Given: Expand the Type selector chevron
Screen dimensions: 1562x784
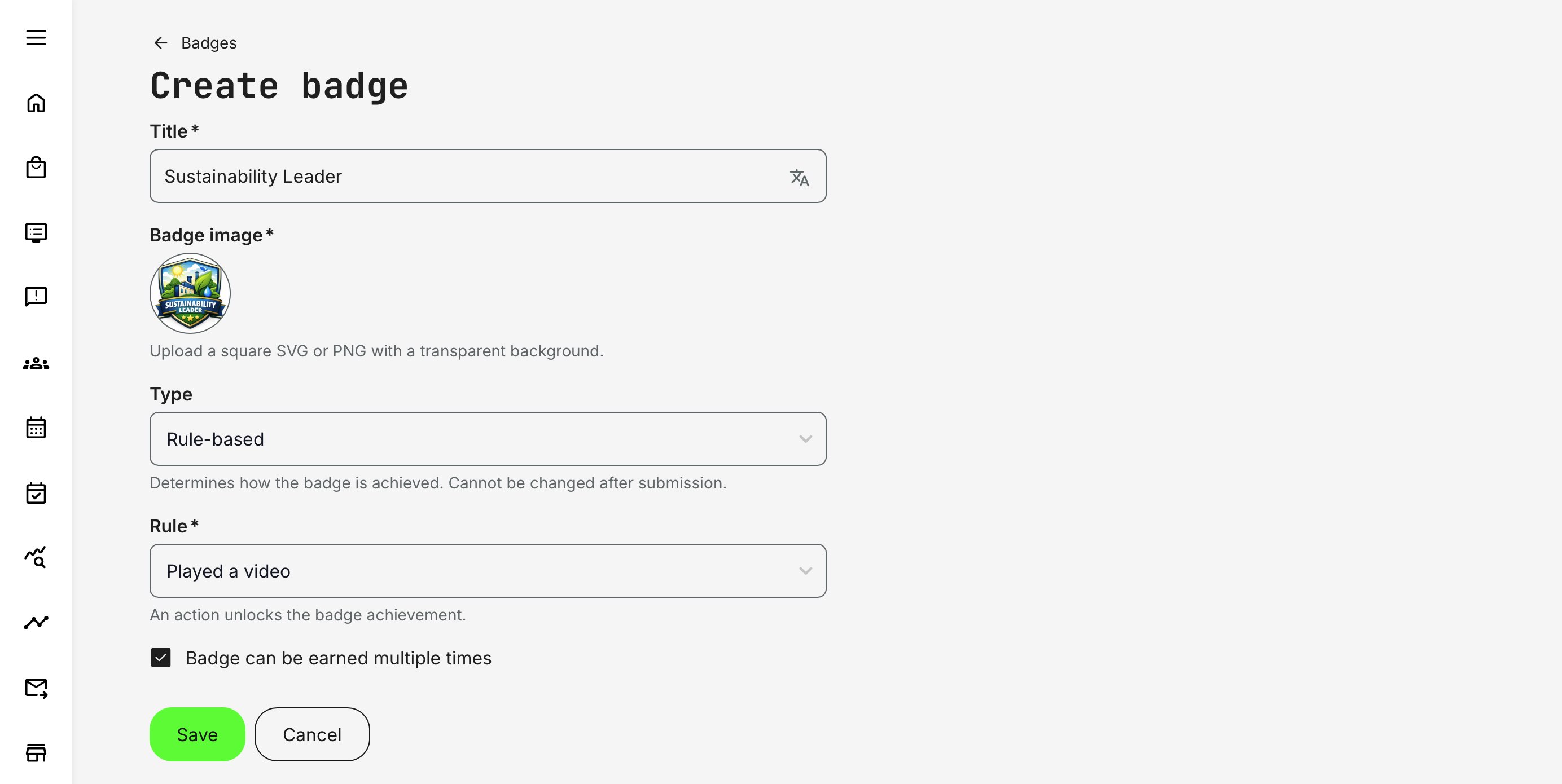Looking at the screenshot, I should point(805,439).
